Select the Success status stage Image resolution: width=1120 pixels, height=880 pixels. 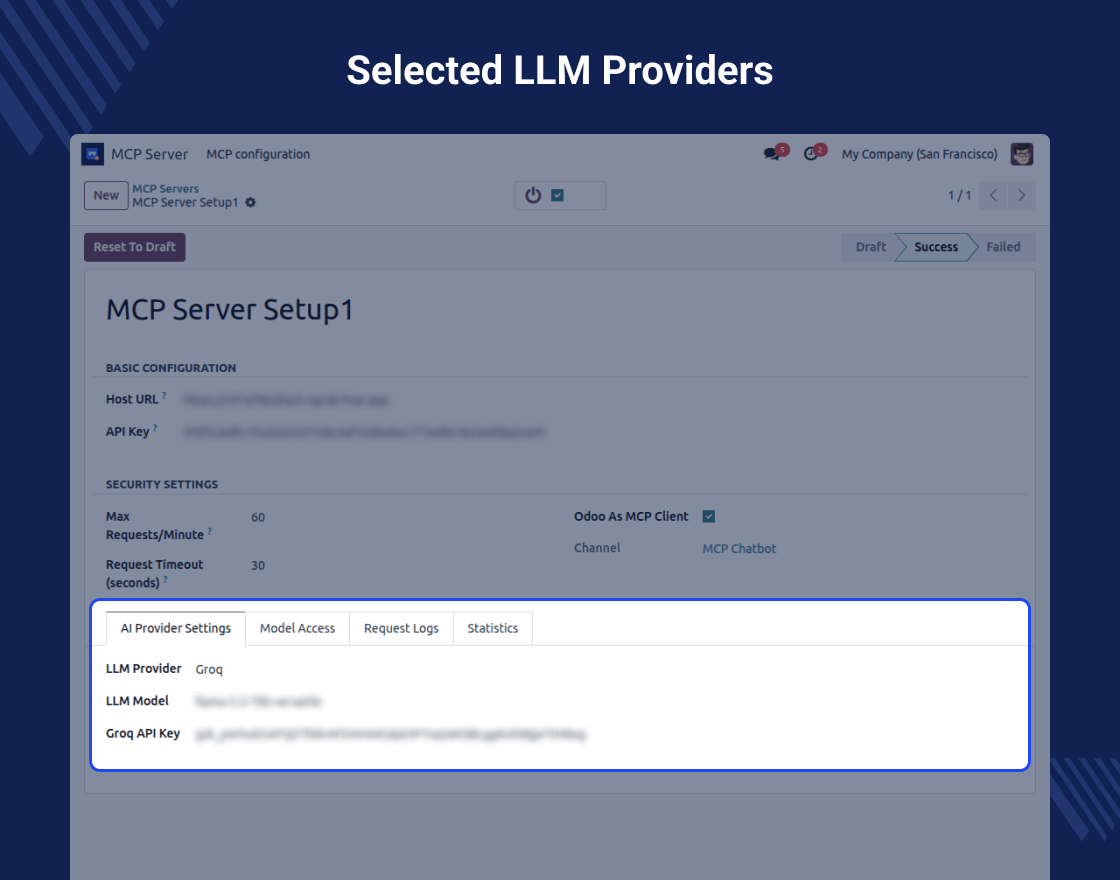(936, 247)
